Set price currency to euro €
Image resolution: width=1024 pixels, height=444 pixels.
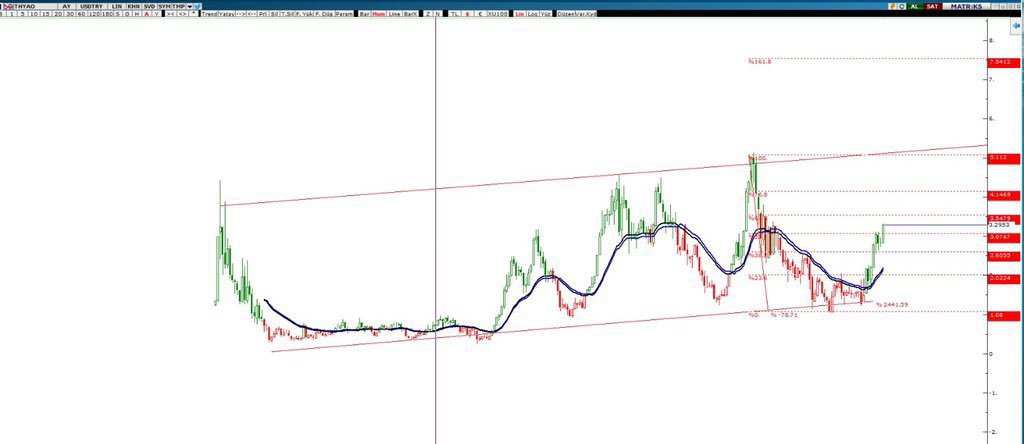coord(481,14)
